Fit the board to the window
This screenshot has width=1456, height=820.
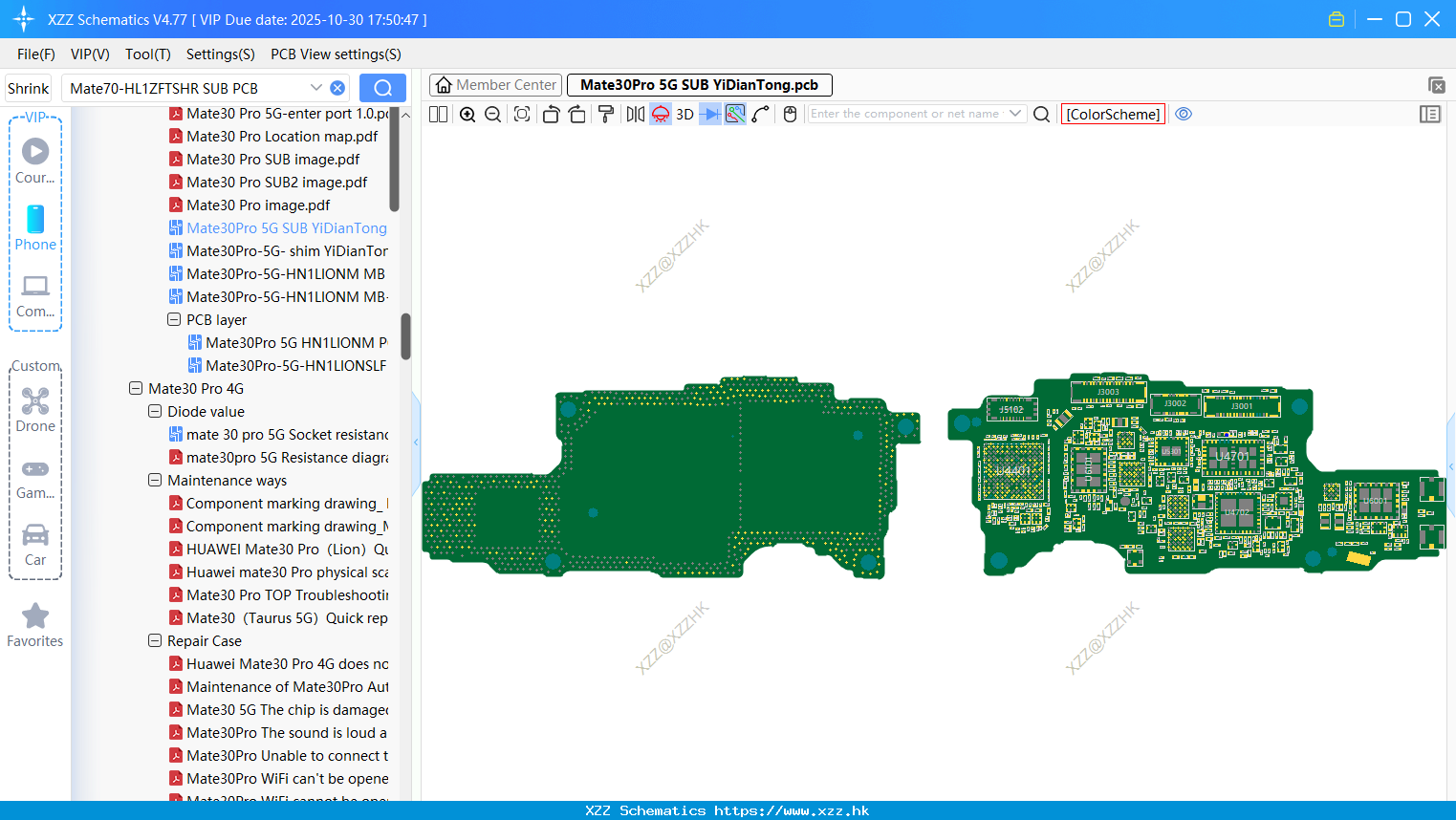(x=522, y=114)
